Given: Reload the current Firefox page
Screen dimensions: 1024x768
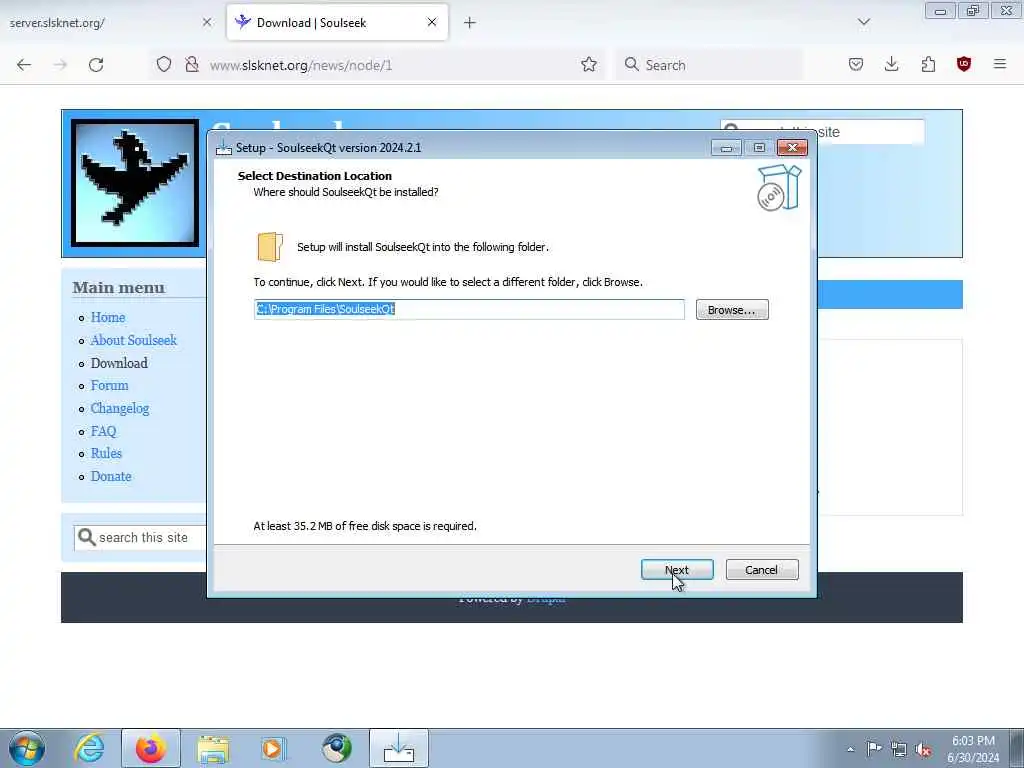Looking at the screenshot, I should [x=96, y=65].
